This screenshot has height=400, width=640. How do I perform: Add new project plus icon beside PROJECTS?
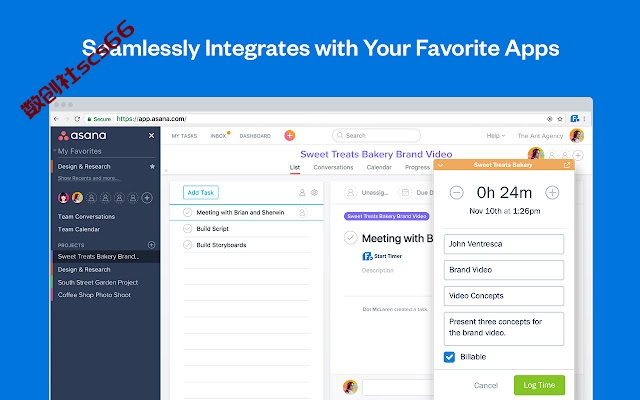point(151,245)
